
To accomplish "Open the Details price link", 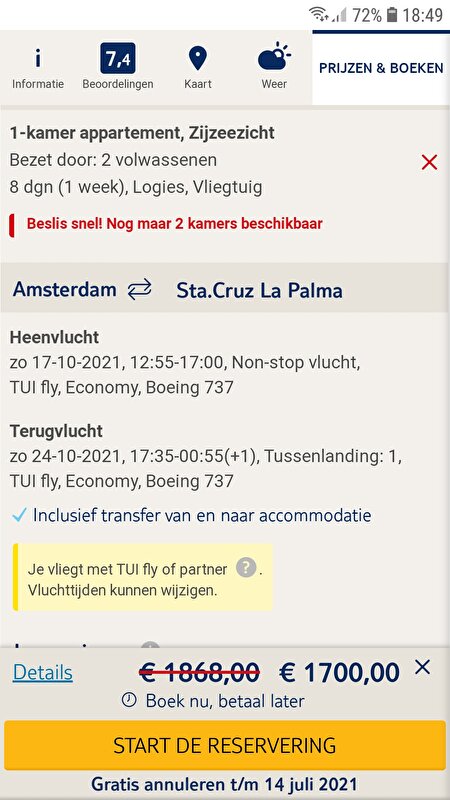I will click(42, 673).
